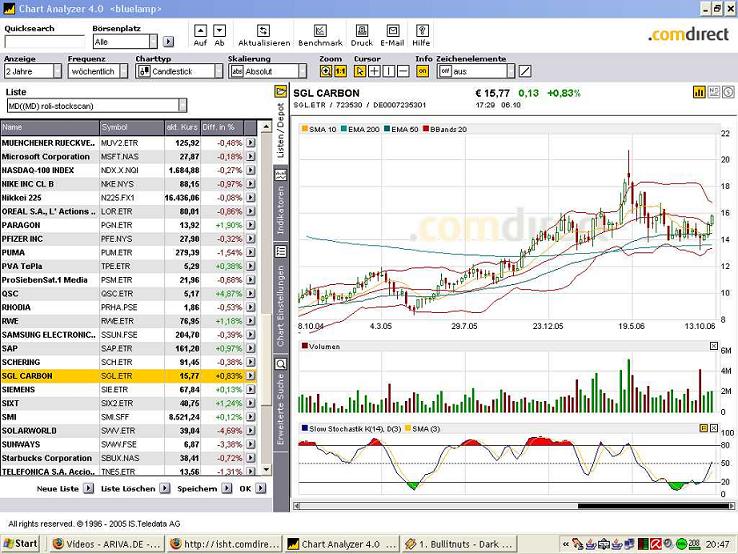Switch to chart view bar icon

[x=699, y=92]
